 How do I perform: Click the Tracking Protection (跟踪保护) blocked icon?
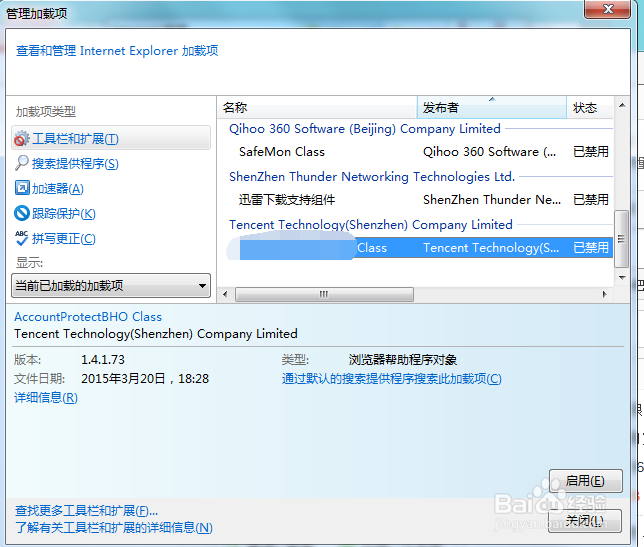[22, 213]
